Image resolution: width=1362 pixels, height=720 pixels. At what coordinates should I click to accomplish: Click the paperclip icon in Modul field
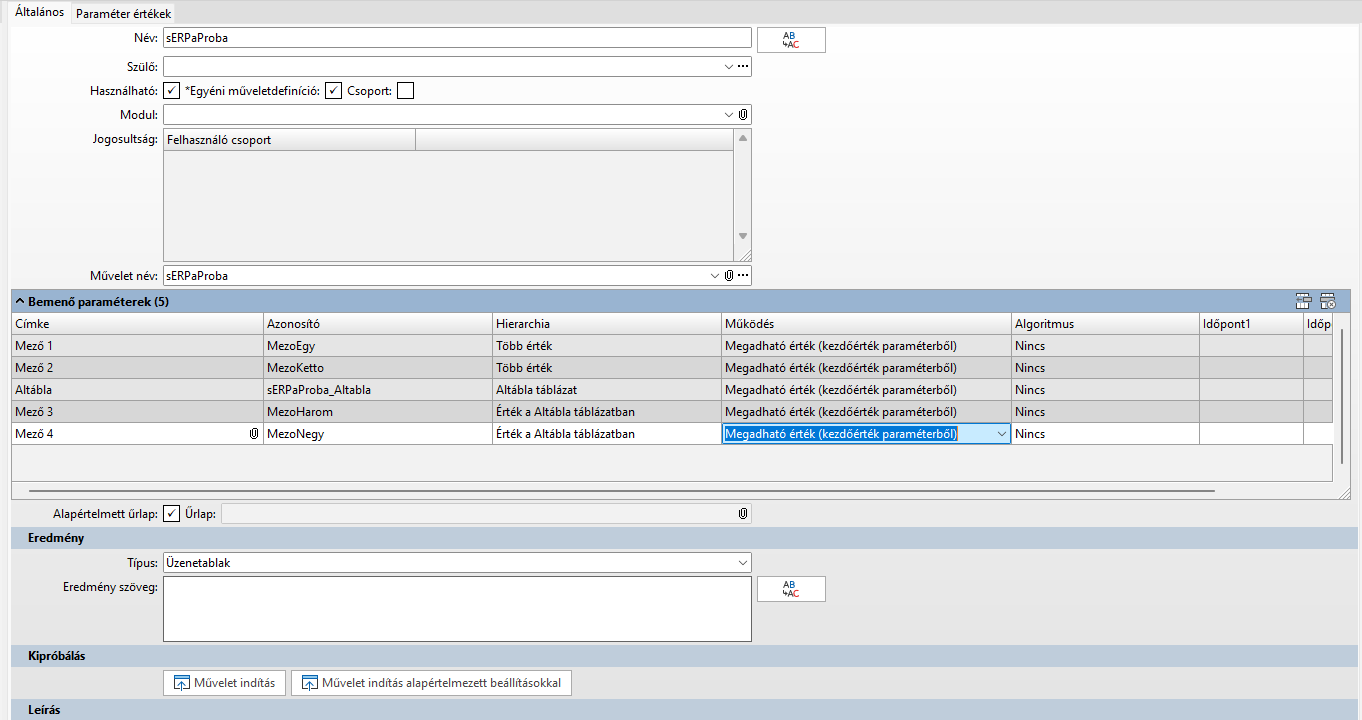click(x=743, y=115)
